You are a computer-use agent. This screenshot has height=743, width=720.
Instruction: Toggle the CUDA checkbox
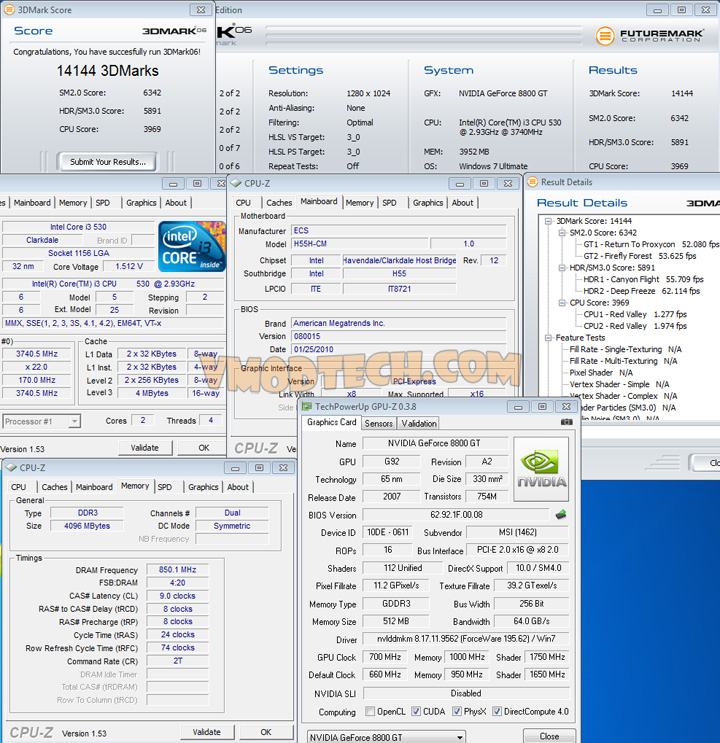click(416, 711)
